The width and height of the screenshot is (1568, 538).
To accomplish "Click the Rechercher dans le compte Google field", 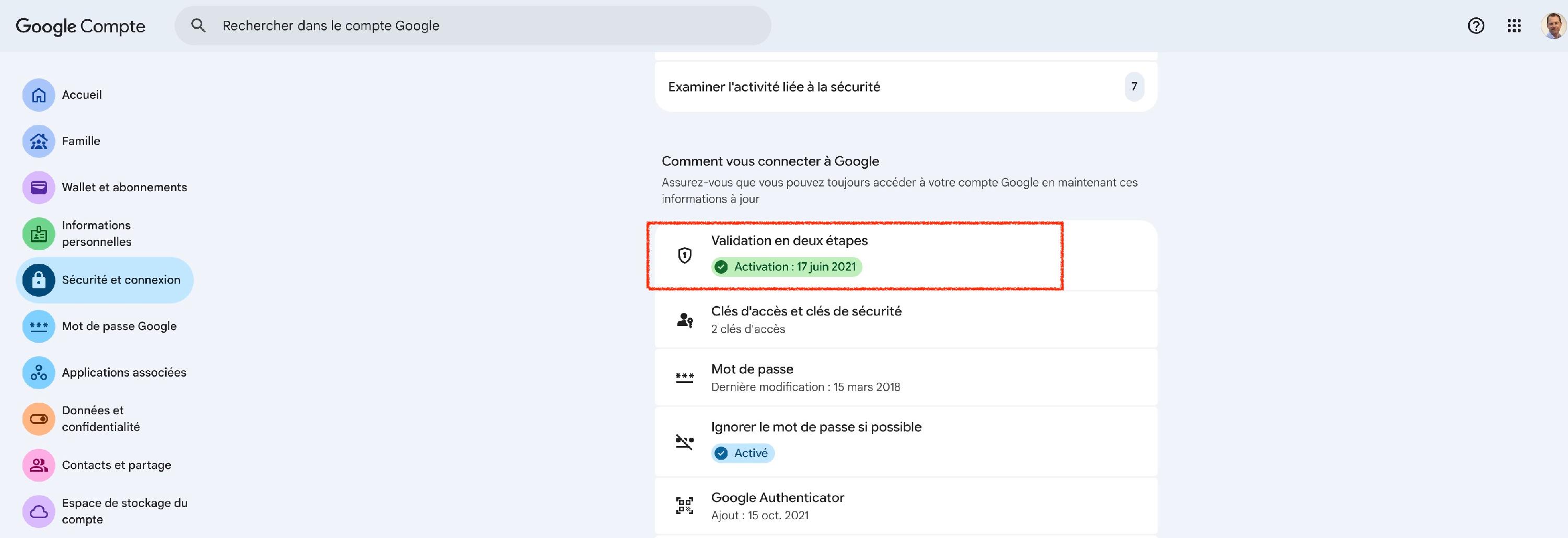I will [473, 26].
